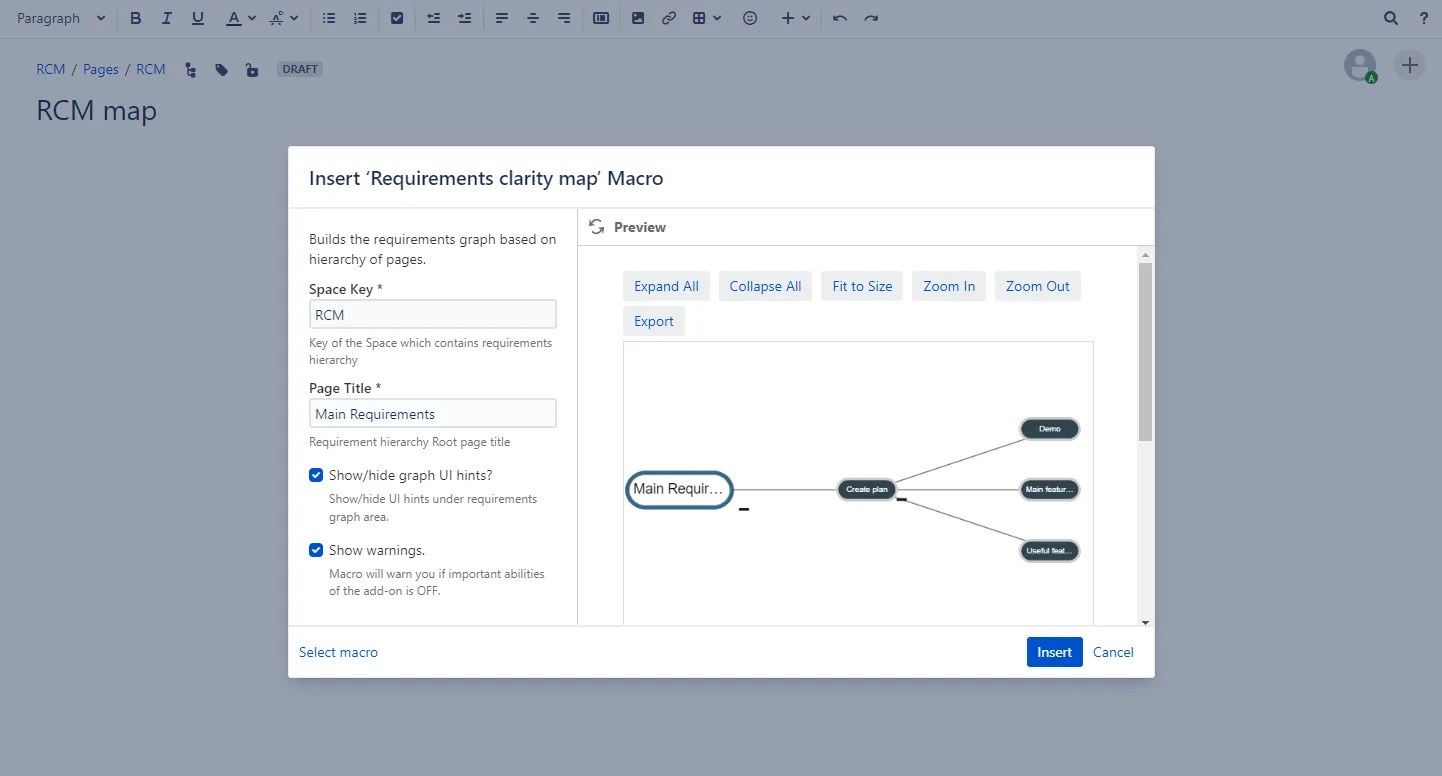The image size is (1442, 776).
Task: Refresh the macro preview
Action: click(x=597, y=227)
